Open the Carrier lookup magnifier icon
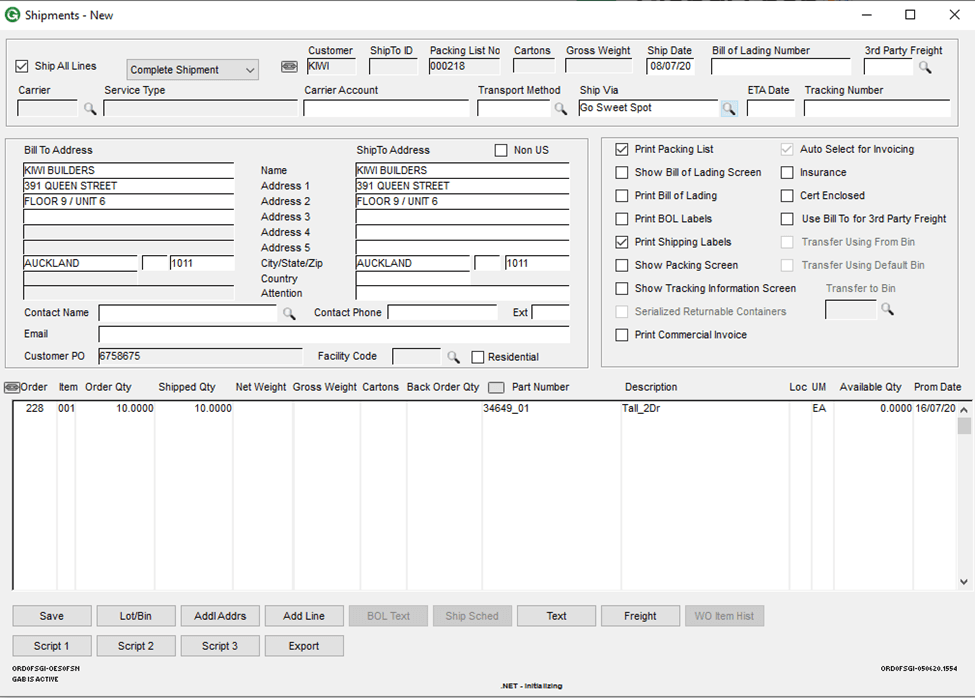The height and width of the screenshot is (698, 975). coord(90,109)
